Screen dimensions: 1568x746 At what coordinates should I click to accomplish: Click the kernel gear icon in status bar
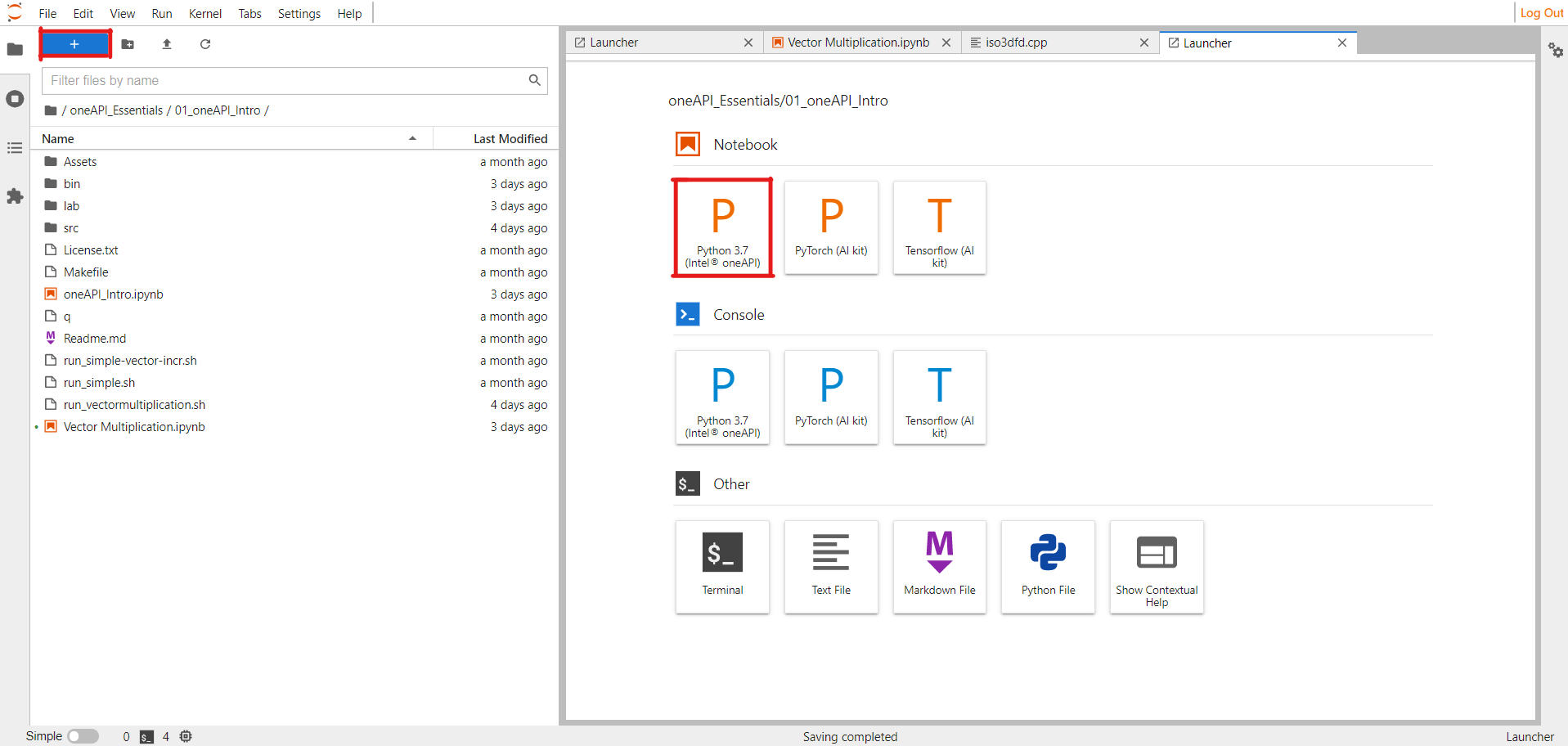tap(186, 736)
